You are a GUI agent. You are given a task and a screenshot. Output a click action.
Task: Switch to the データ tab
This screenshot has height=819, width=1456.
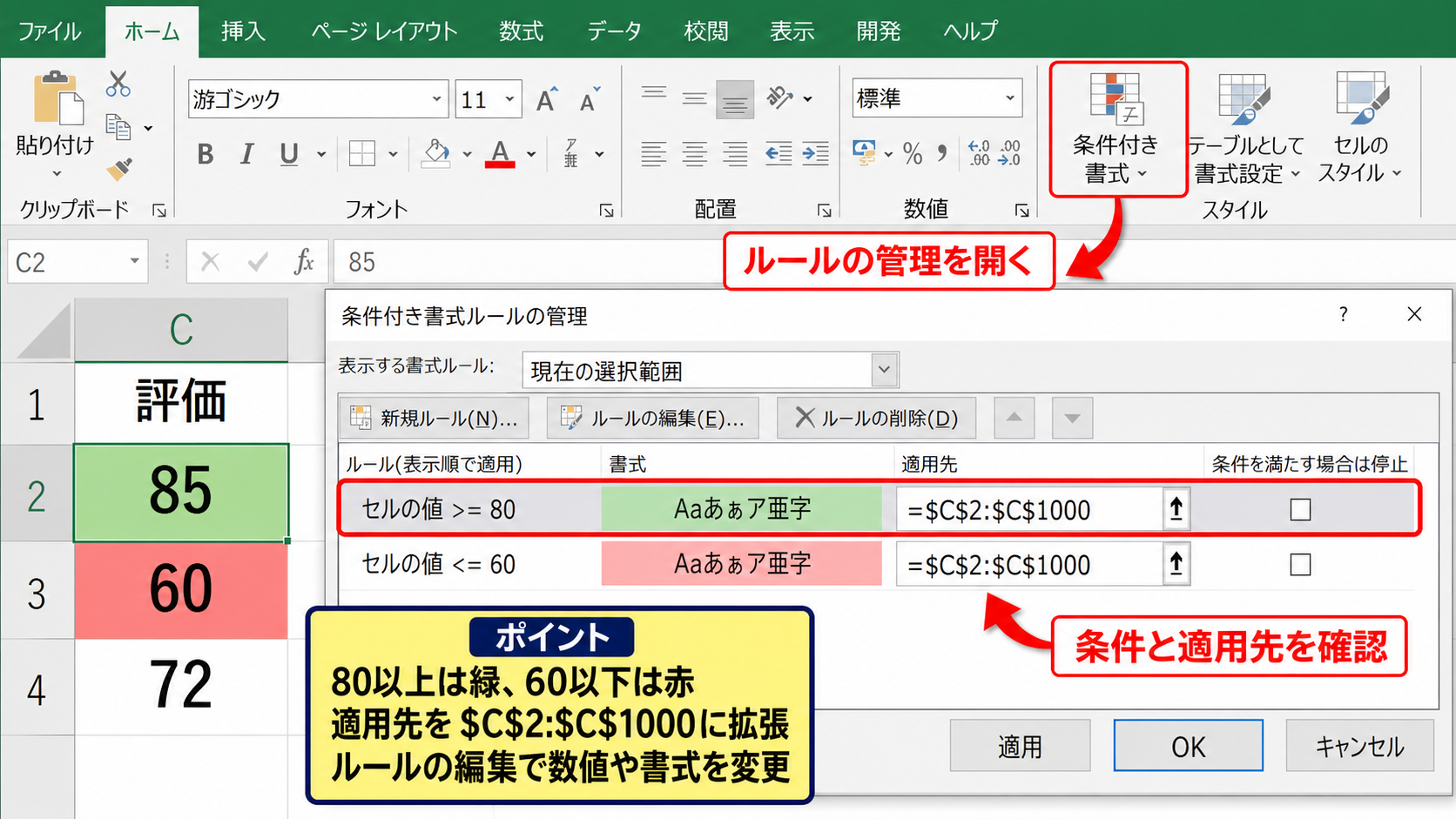pyautogui.click(x=614, y=30)
